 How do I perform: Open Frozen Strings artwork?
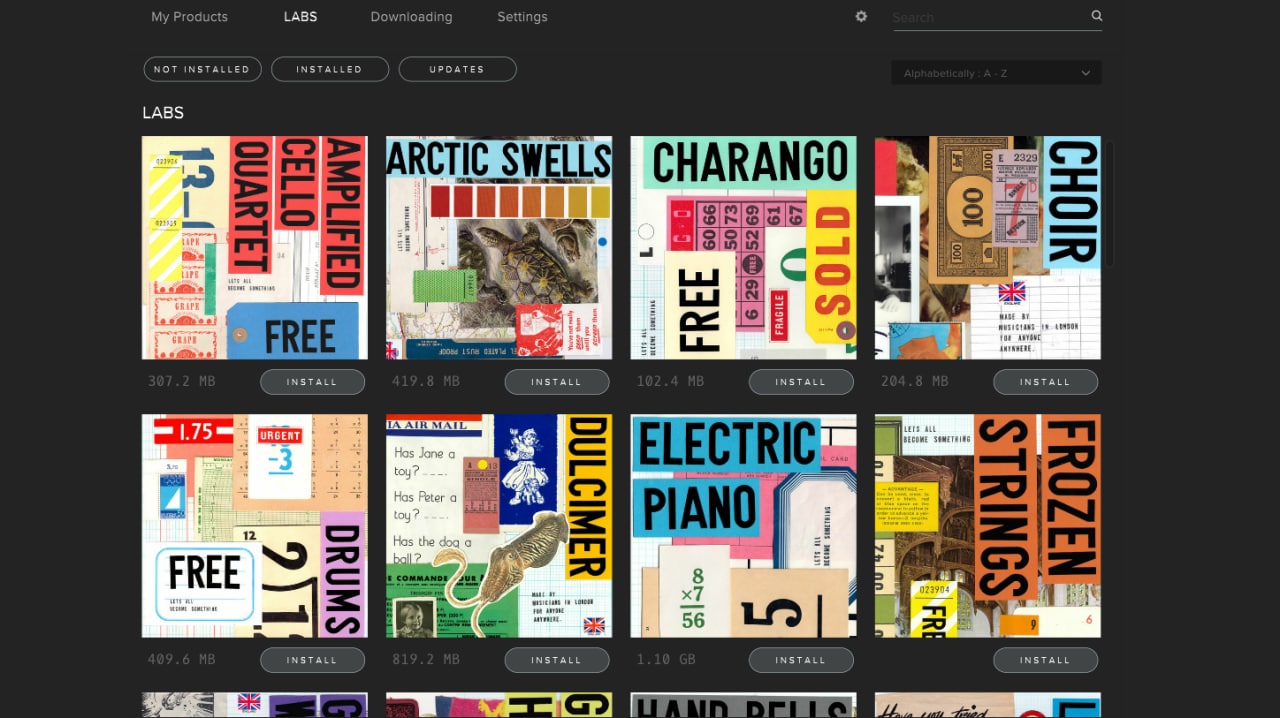pos(988,526)
